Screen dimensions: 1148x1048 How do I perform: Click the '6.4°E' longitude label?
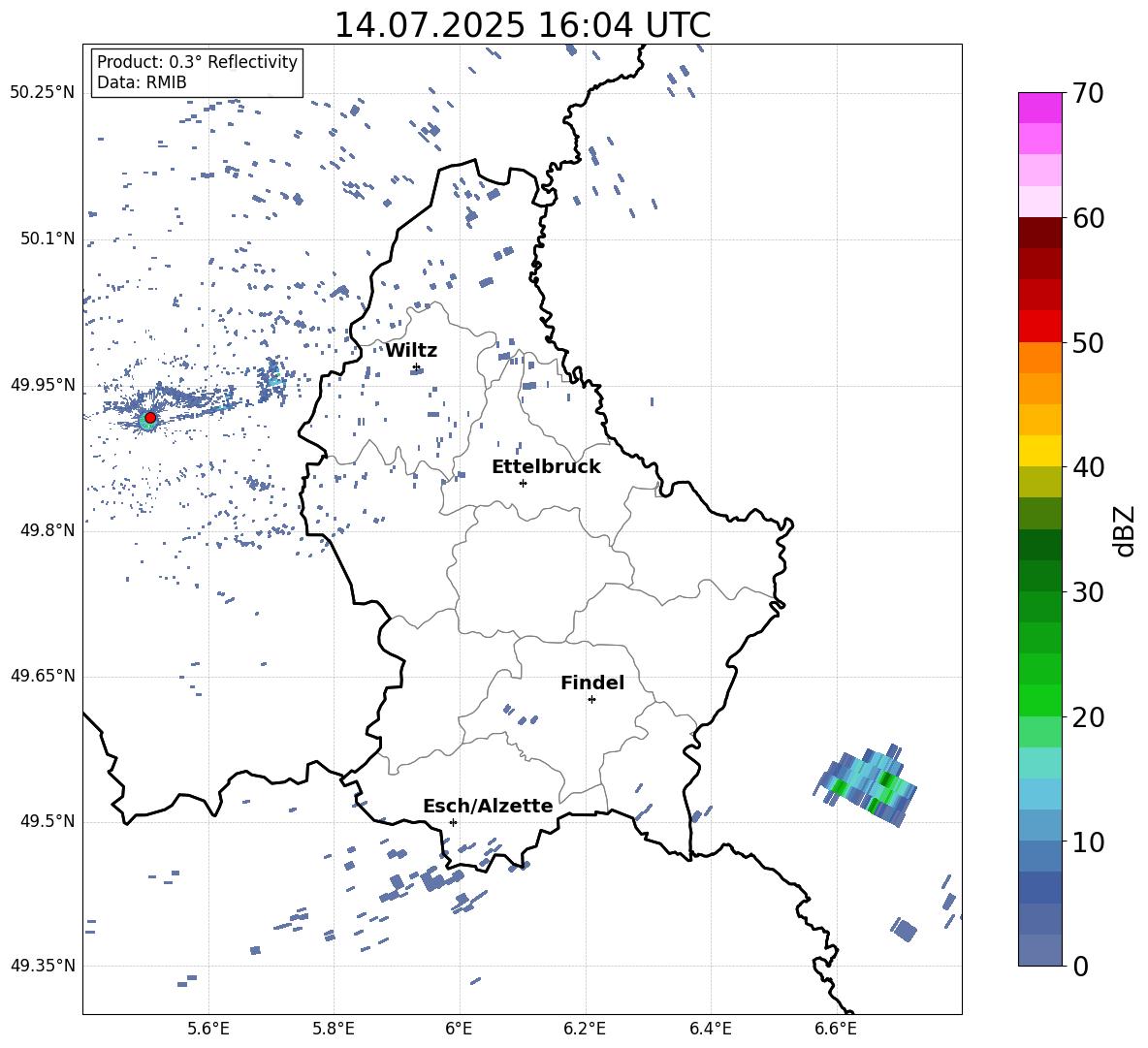point(710,1029)
